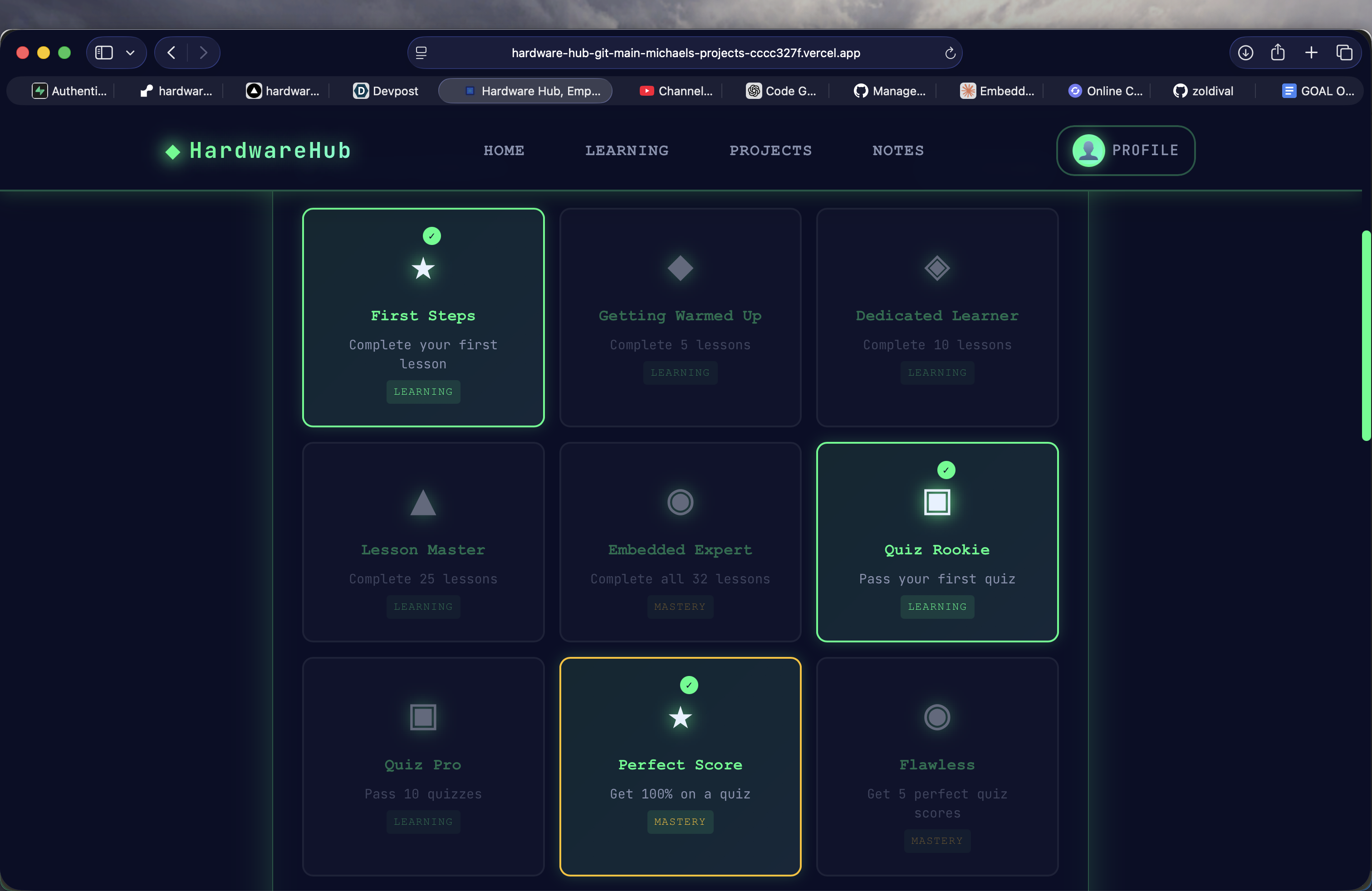Click the square icon on Quiz Rookie badge
The image size is (1372, 891).
[x=937, y=502]
